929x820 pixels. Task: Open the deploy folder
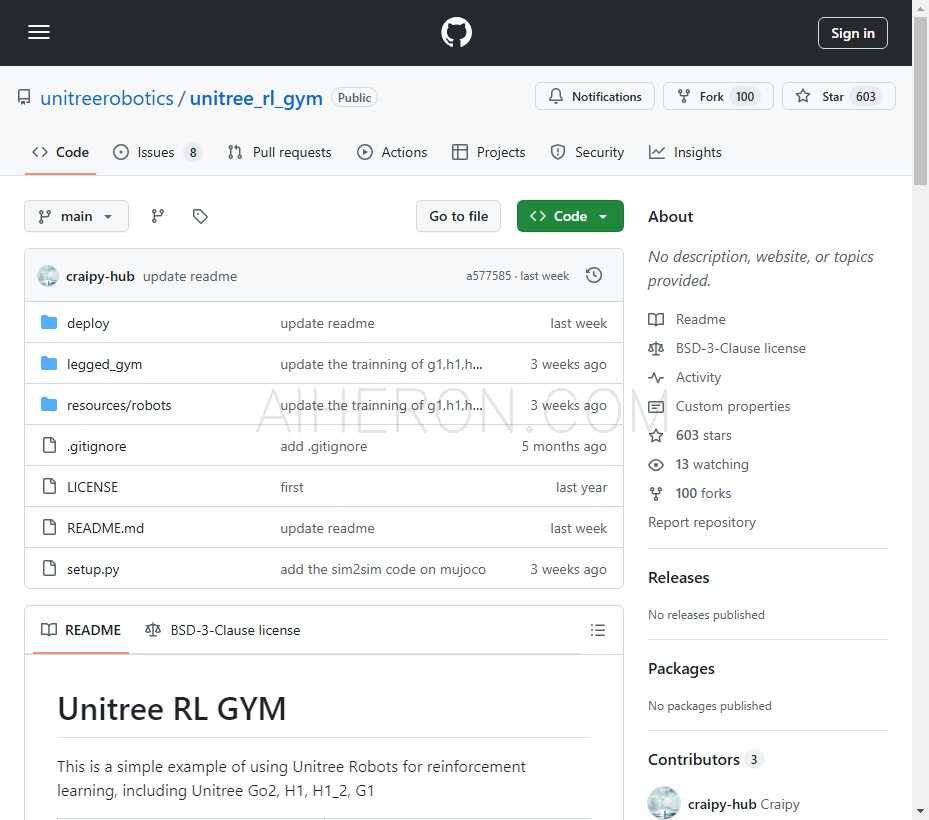(x=88, y=323)
